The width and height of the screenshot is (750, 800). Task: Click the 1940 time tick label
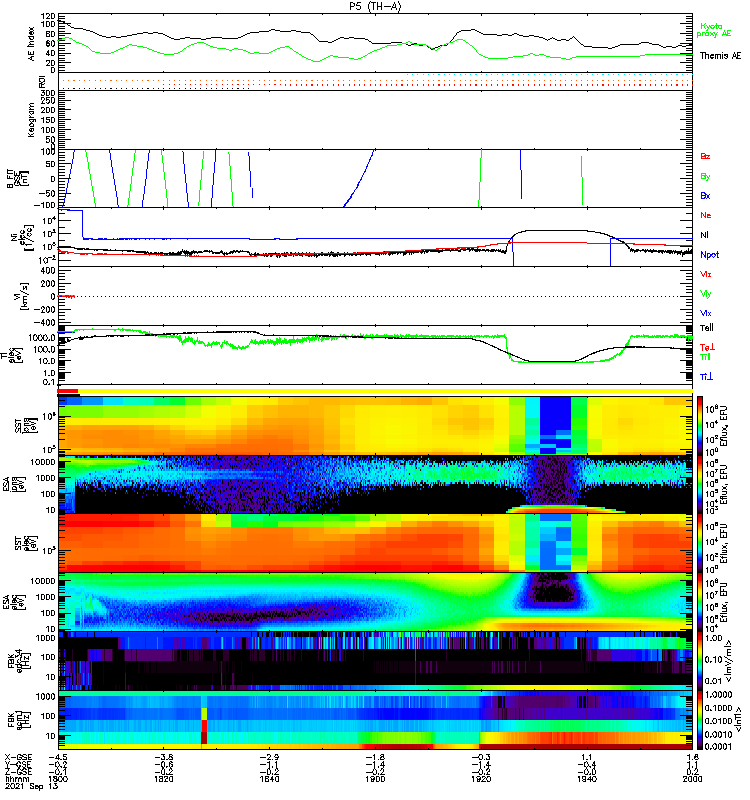point(587,779)
